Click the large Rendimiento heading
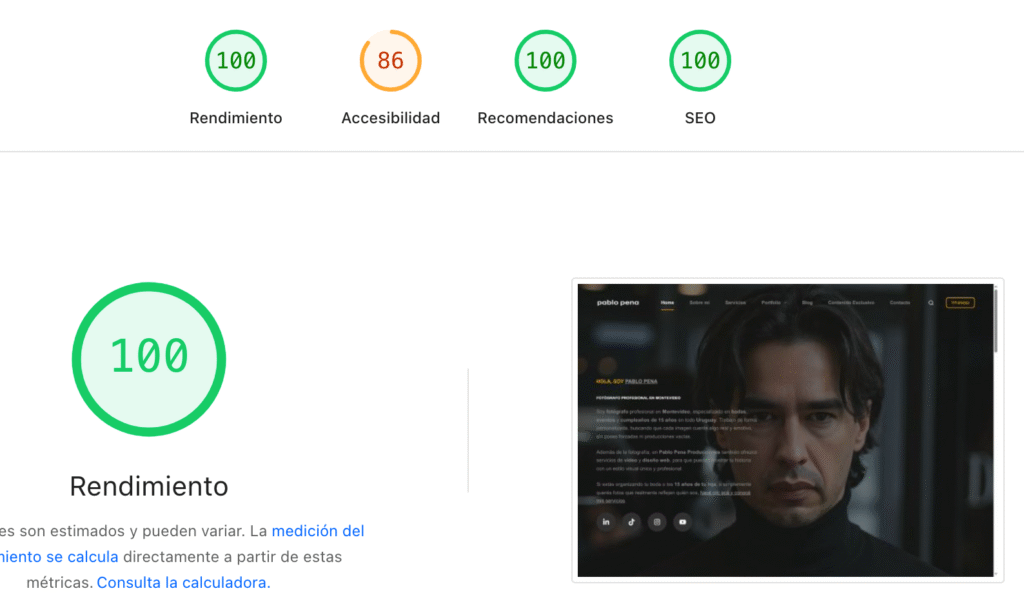 (x=149, y=486)
